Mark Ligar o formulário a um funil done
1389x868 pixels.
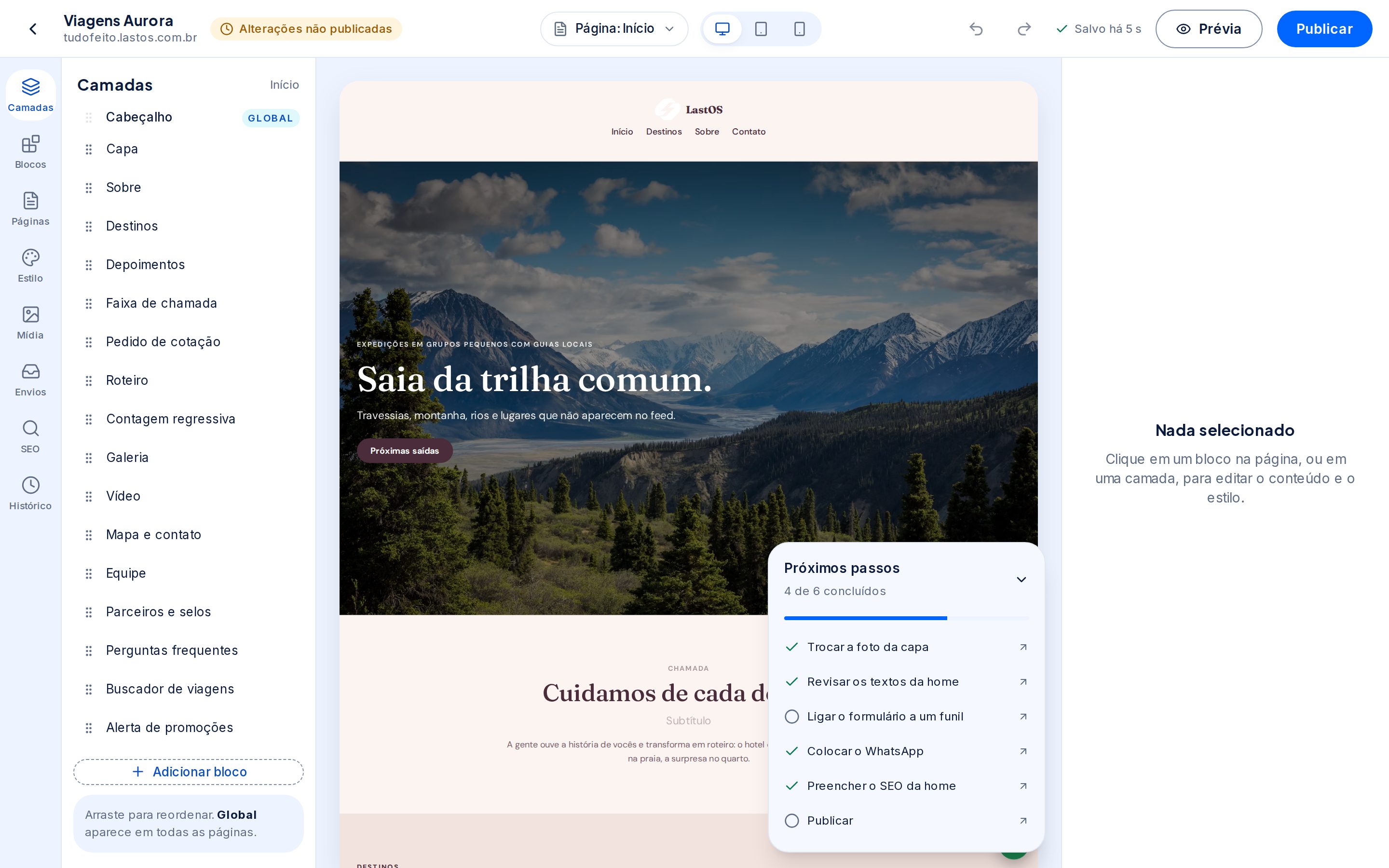click(791, 717)
